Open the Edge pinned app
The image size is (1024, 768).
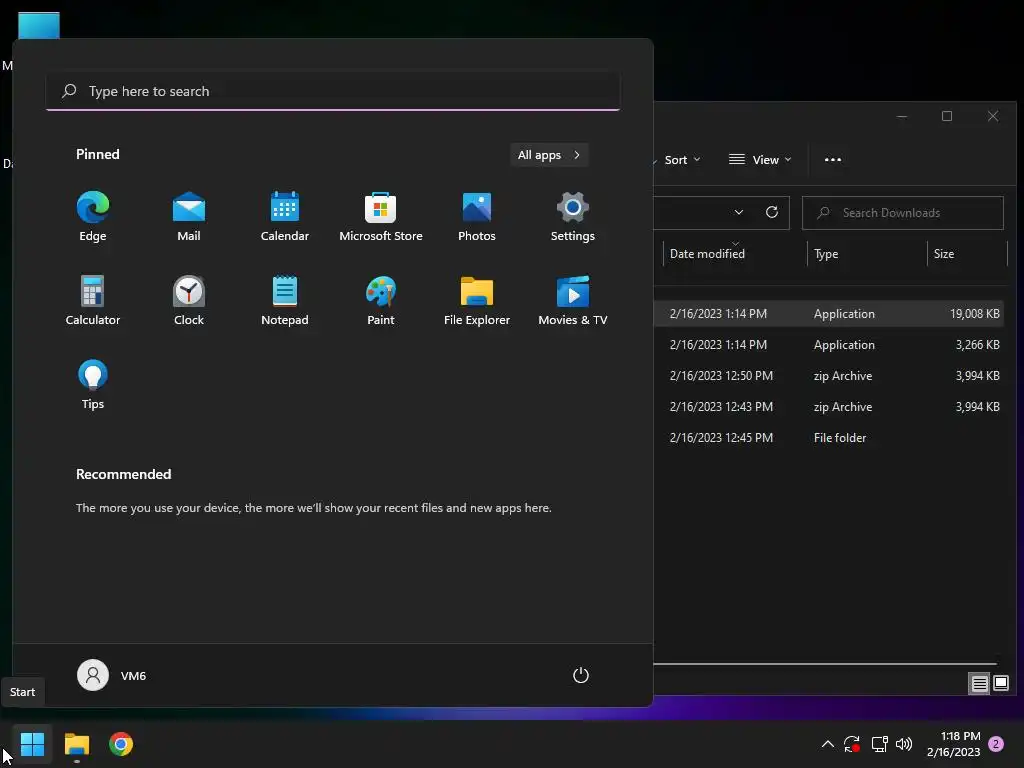point(93,217)
